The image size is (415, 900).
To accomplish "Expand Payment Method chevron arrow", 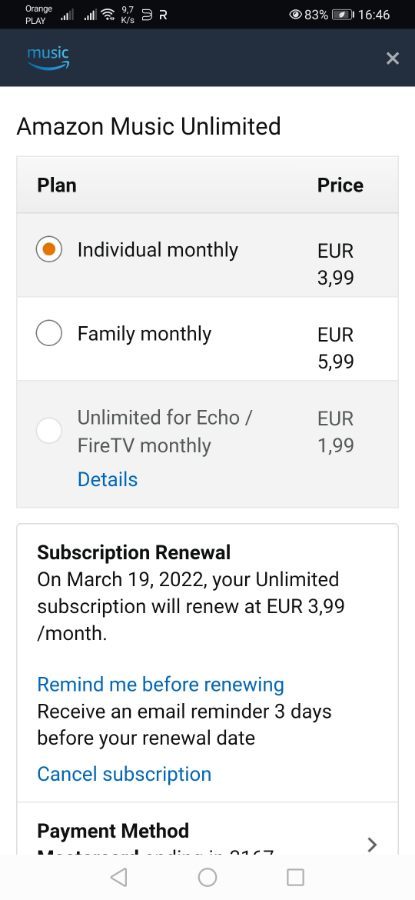I will pyautogui.click(x=372, y=844).
